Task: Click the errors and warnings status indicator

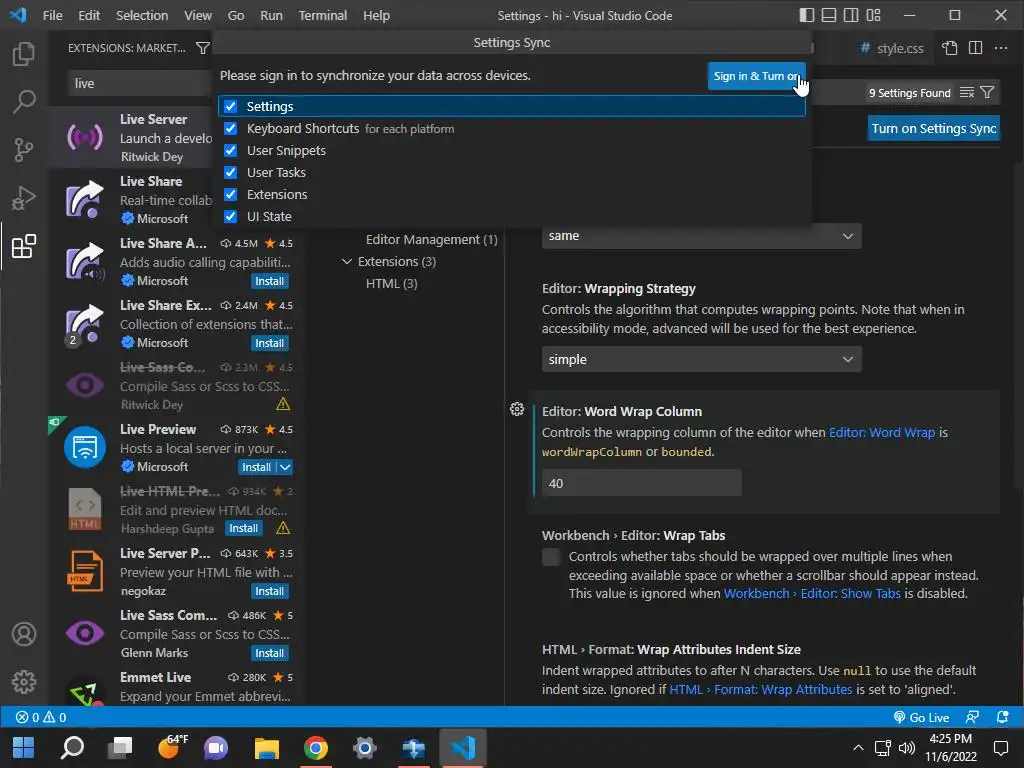Action: (41, 717)
